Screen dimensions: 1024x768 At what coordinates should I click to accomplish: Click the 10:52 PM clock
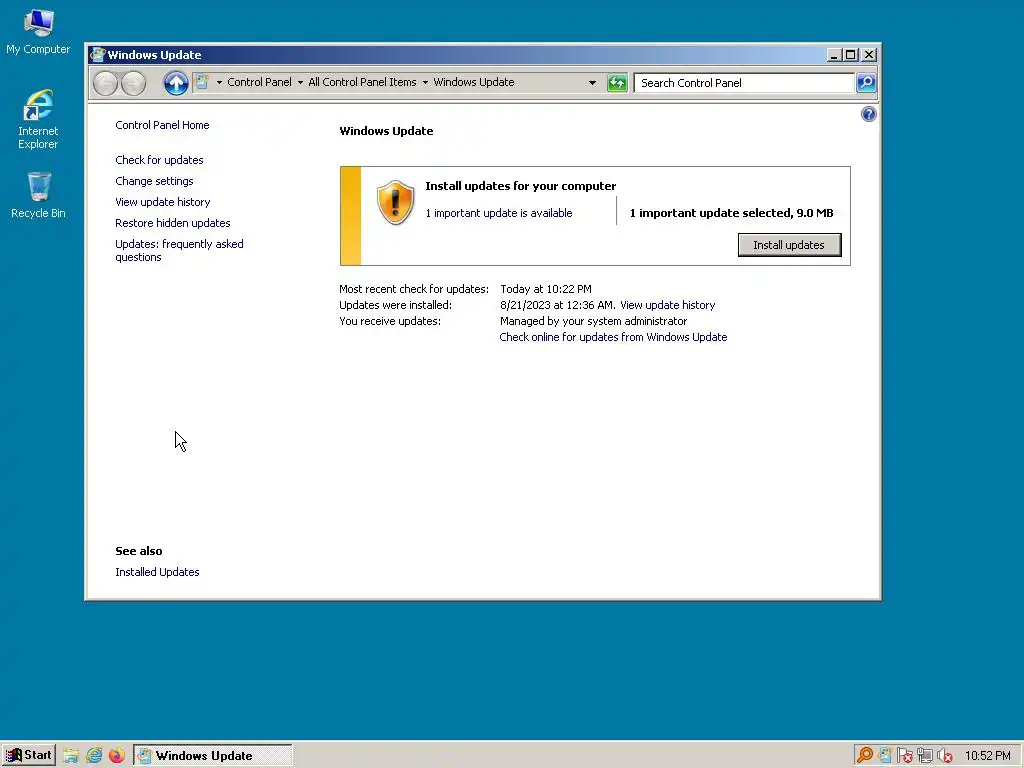[987, 756]
